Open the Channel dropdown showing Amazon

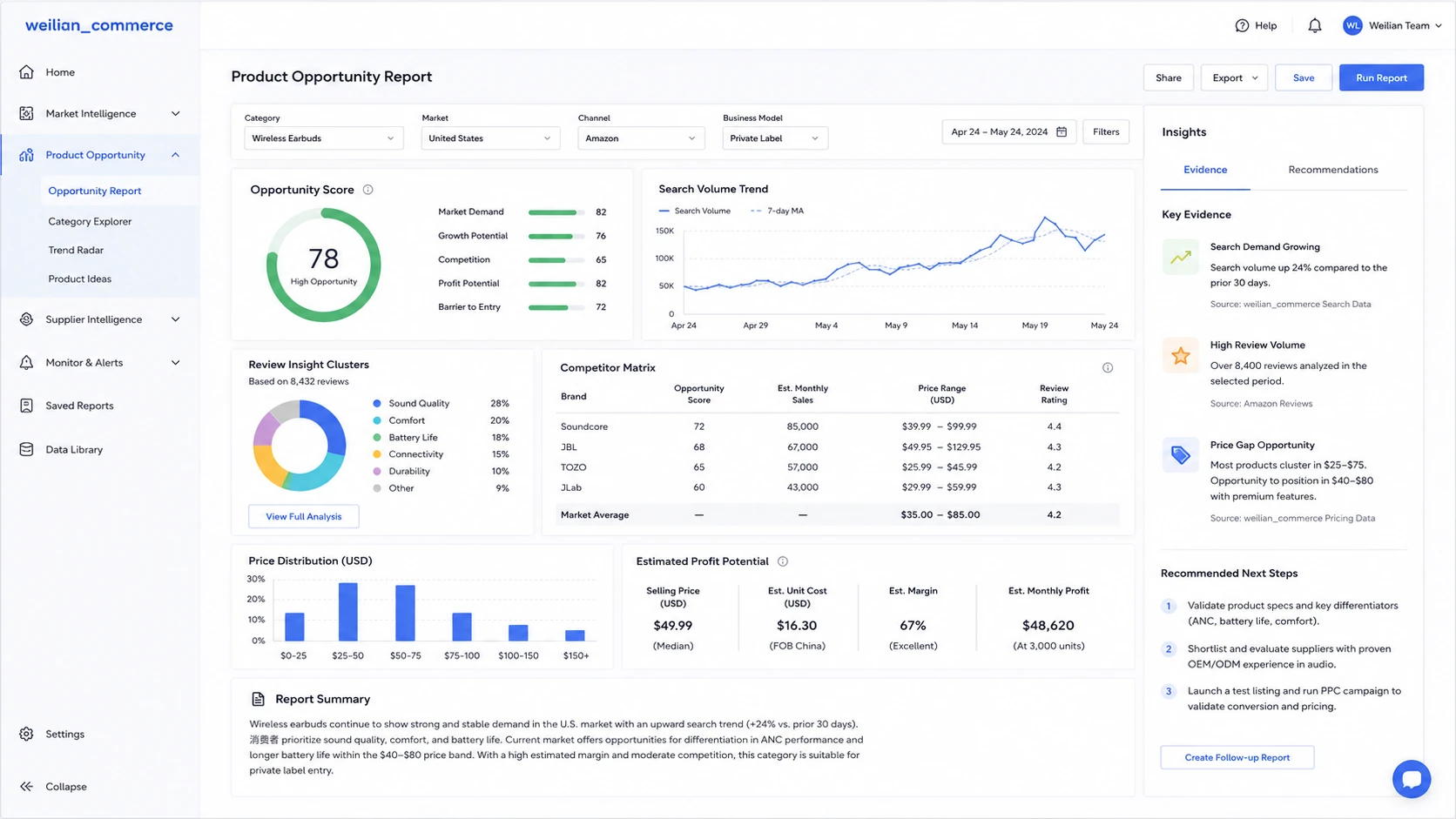[640, 138]
